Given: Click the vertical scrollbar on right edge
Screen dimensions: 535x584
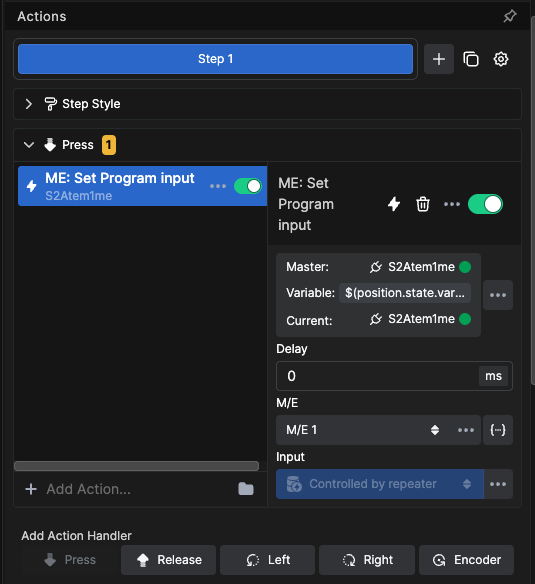Looking at the screenshot, I should click(x=533, y=201).
